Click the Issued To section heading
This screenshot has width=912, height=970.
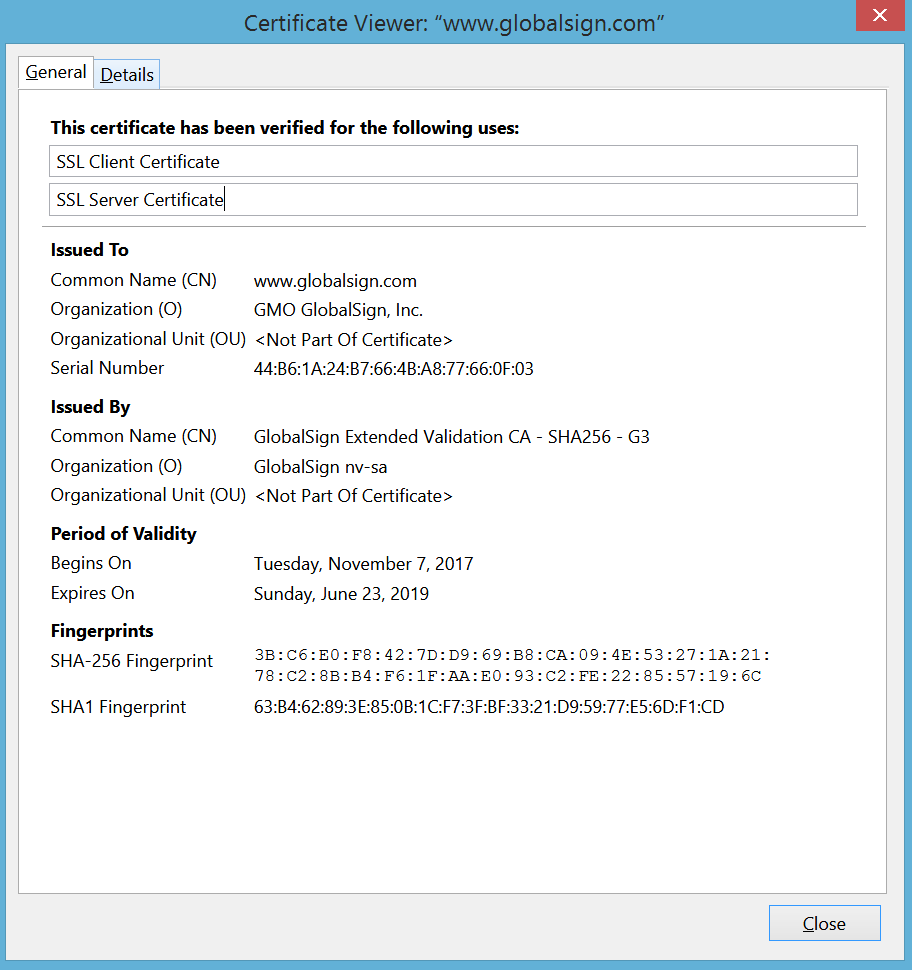pos(90,249)
